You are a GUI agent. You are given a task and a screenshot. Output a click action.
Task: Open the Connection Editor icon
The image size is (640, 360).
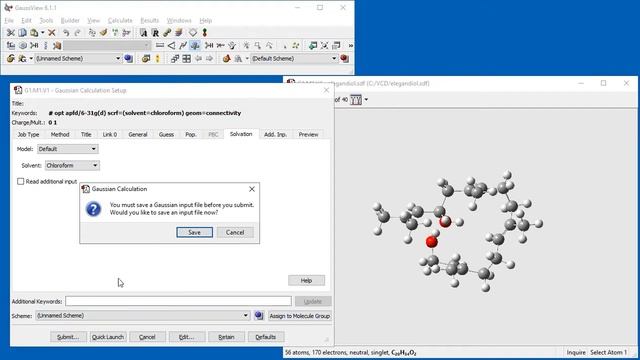[x=167, y=33]
